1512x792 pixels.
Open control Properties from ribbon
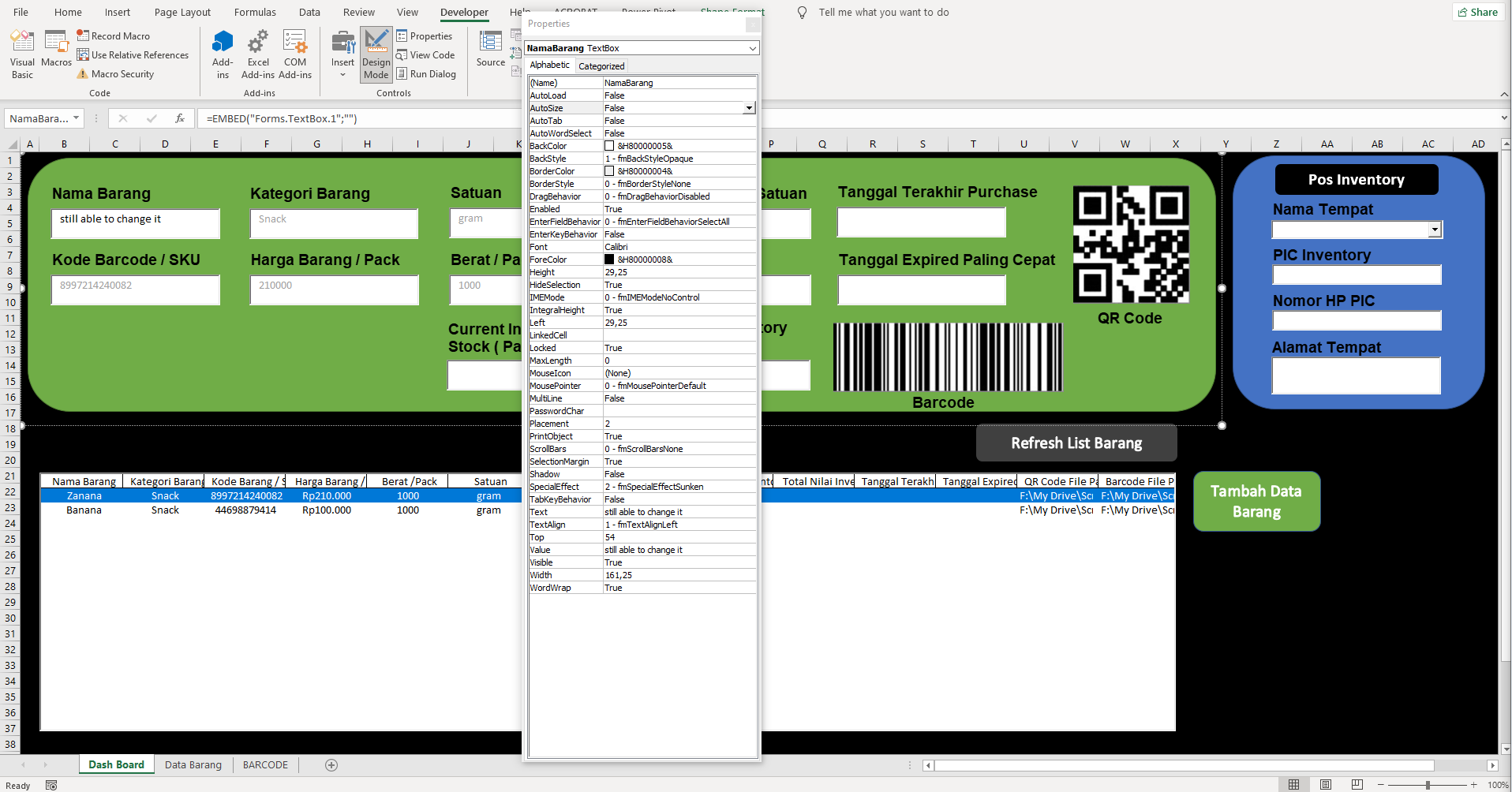(x=425, y=35)
